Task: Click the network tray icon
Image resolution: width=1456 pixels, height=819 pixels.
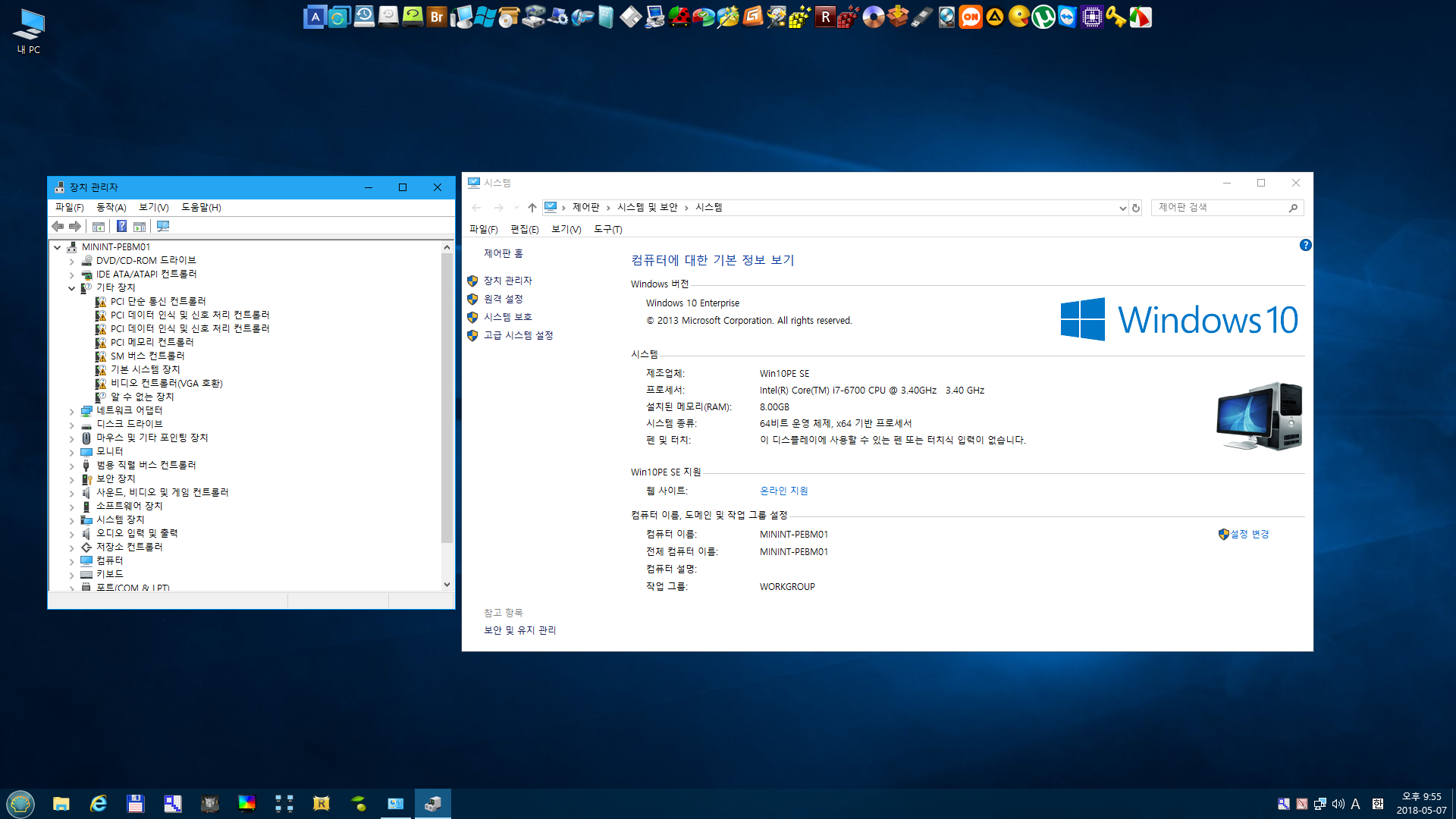Action: point(1320,804)
